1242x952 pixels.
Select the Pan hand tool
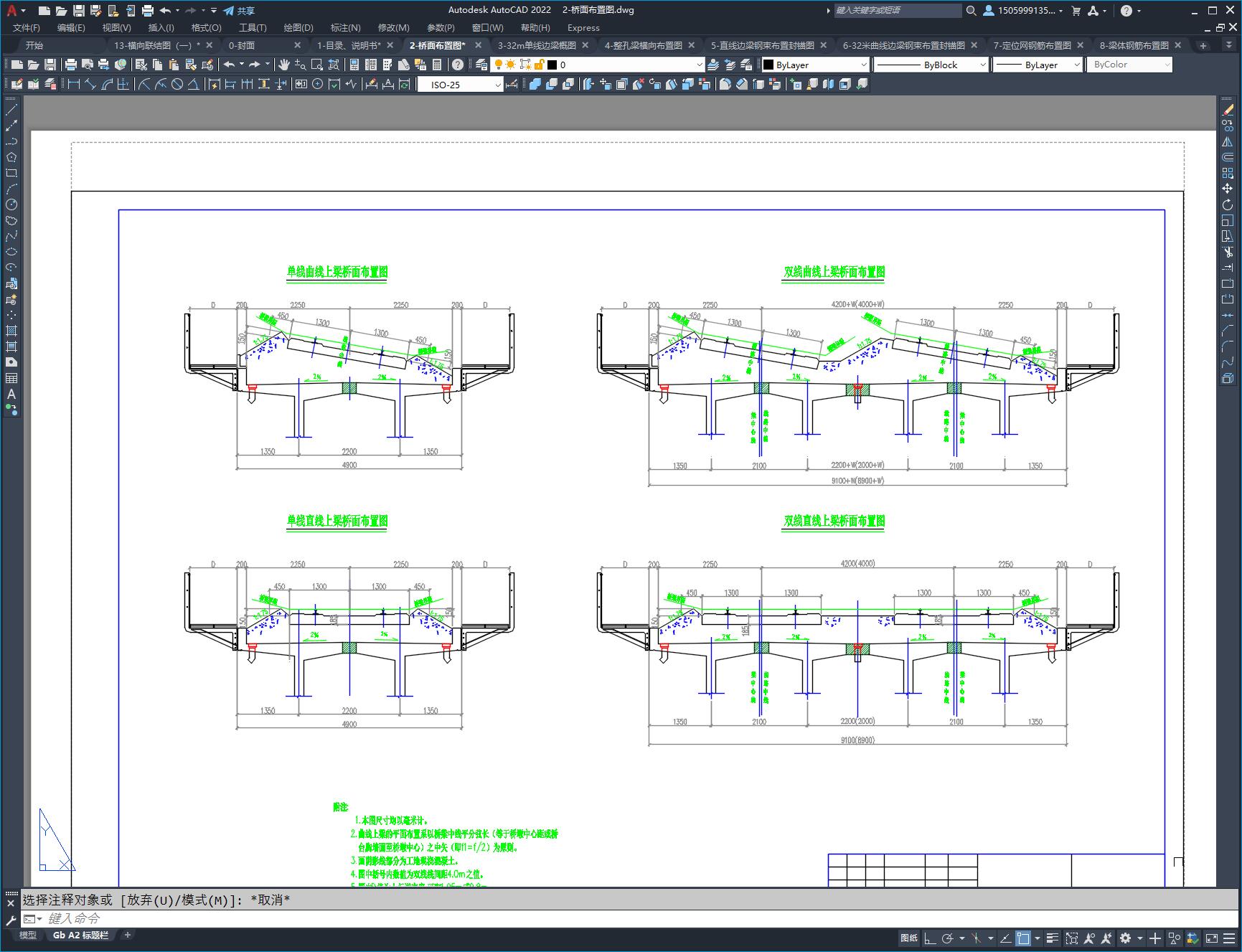click(x=284, y=65)
